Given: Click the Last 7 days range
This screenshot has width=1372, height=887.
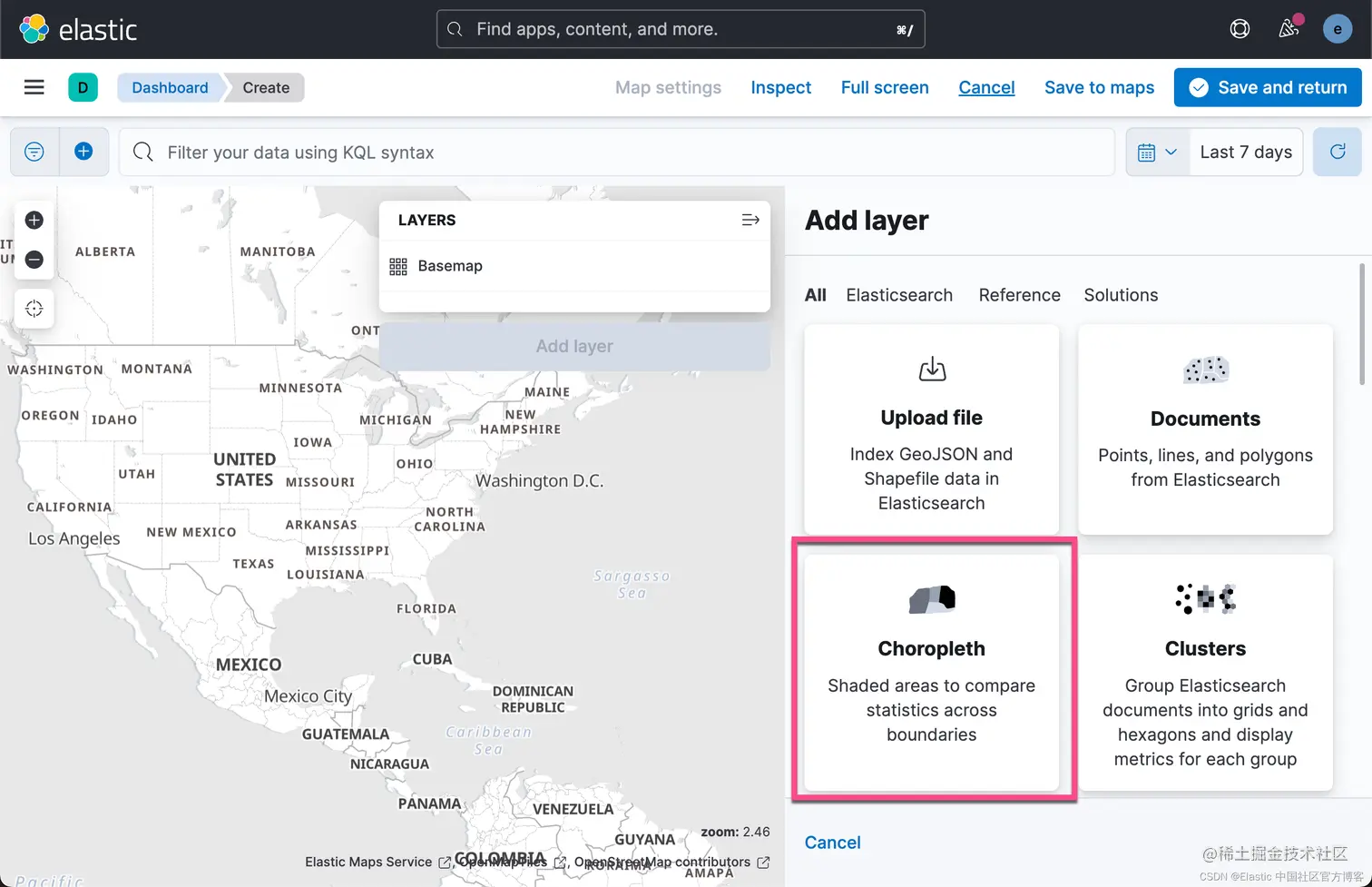Looking at the screenshot, I should (1246, 152).
